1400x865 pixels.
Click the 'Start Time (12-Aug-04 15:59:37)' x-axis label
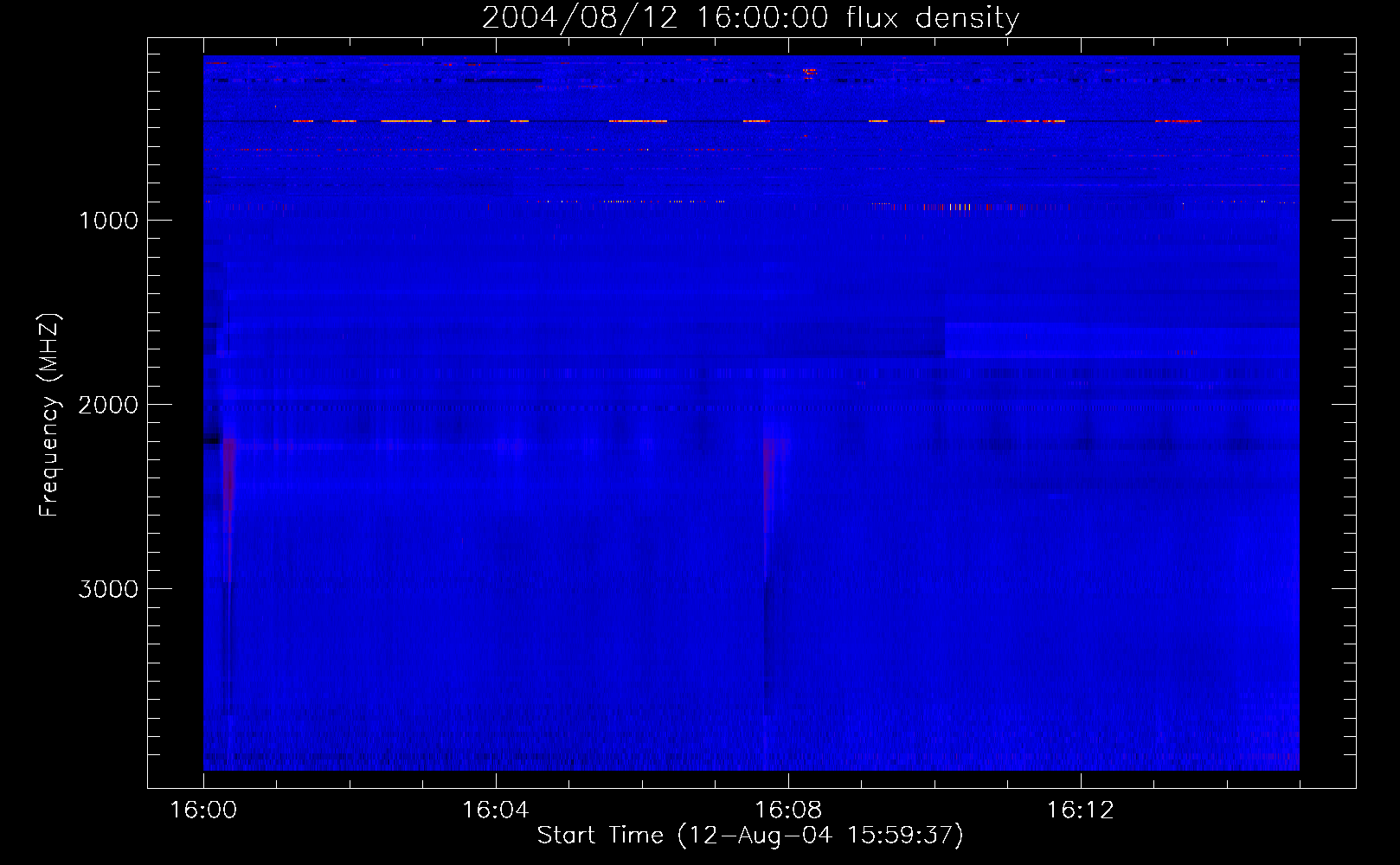[x=750, y=836]
